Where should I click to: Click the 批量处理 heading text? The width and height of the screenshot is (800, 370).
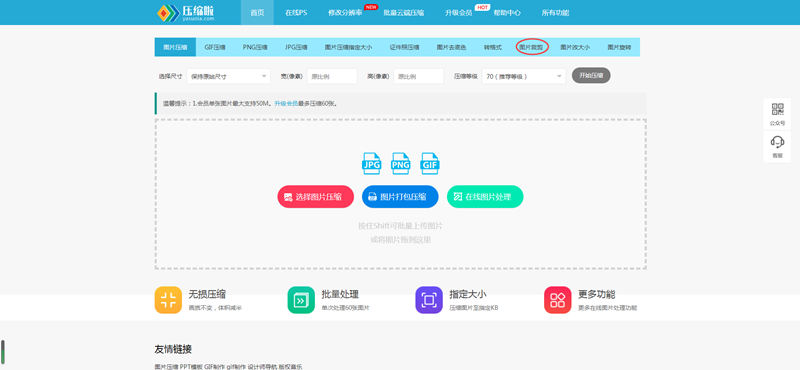coord(340,294)
